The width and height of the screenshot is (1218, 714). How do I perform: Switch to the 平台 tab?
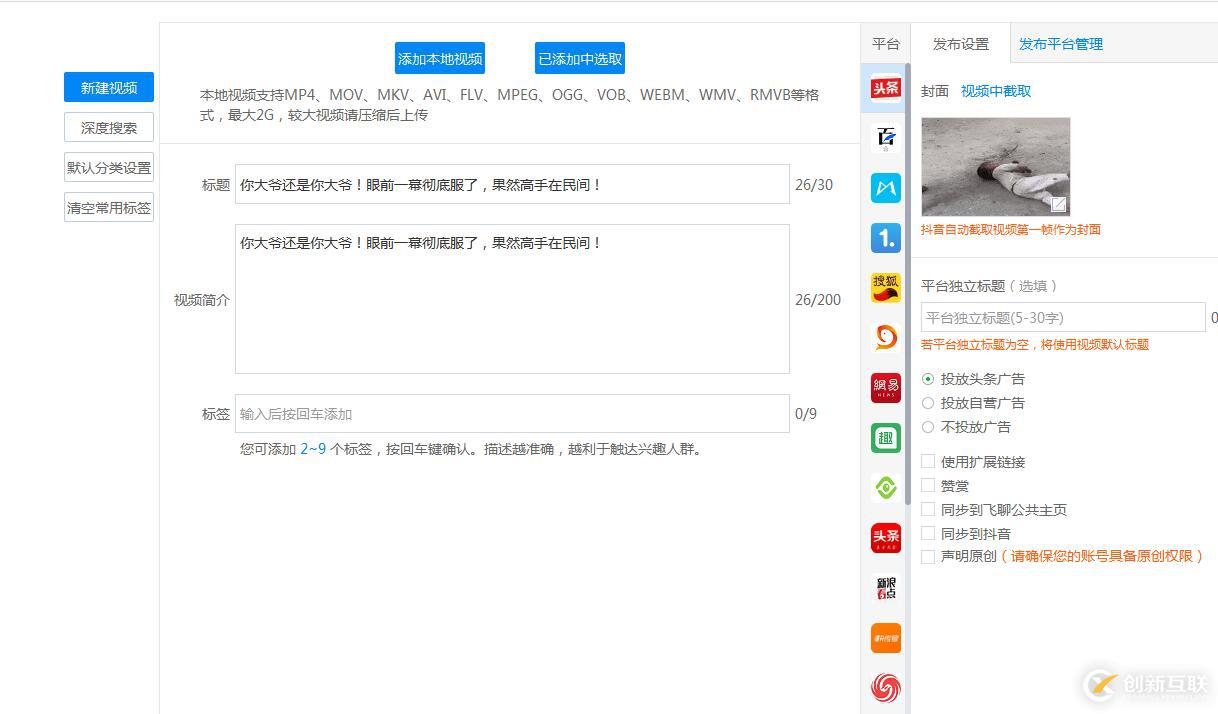click(x=885, y=44)
